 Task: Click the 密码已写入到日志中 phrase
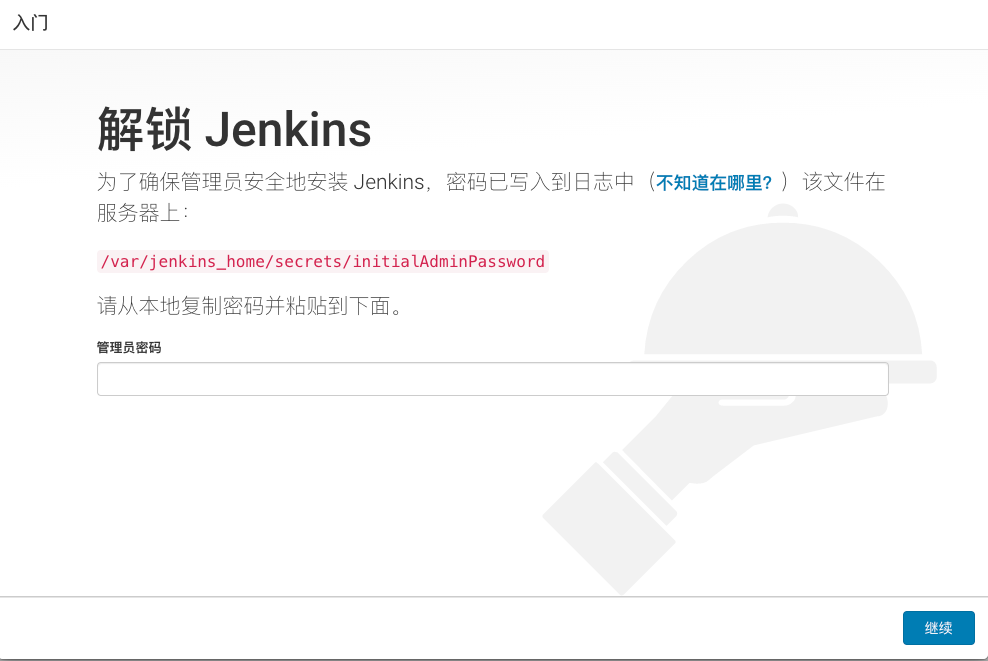coord(540,182)
